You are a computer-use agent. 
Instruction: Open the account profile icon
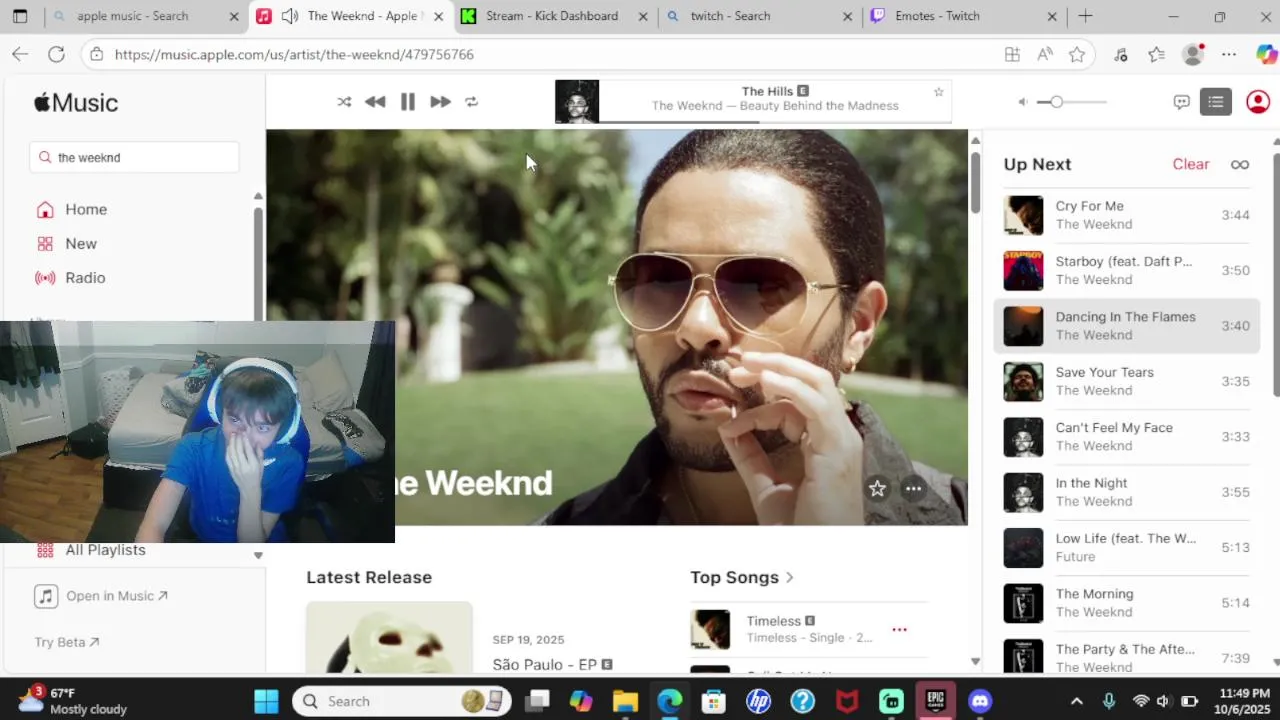coord(1258,102)
